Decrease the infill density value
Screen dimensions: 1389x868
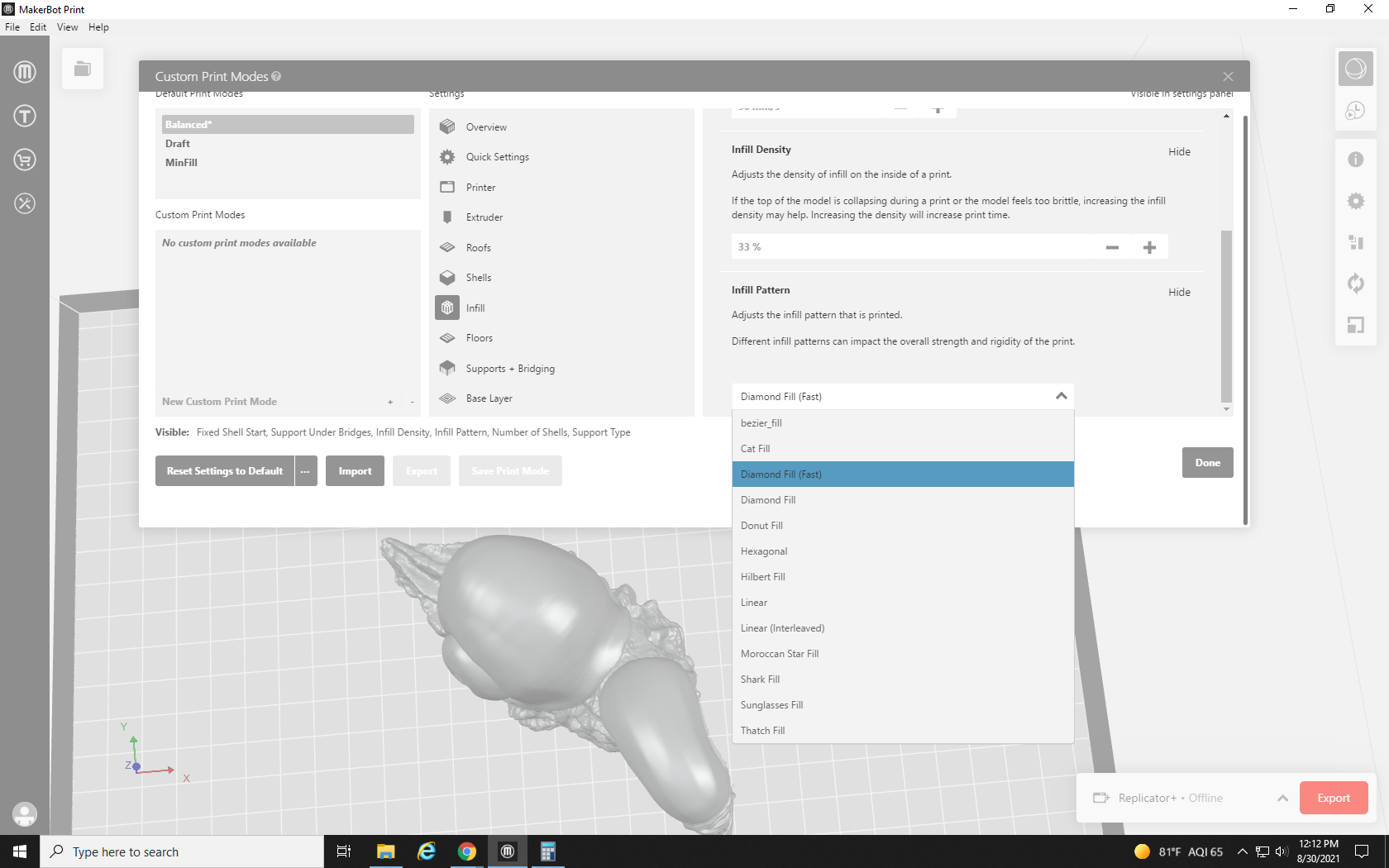point(1112,247)
